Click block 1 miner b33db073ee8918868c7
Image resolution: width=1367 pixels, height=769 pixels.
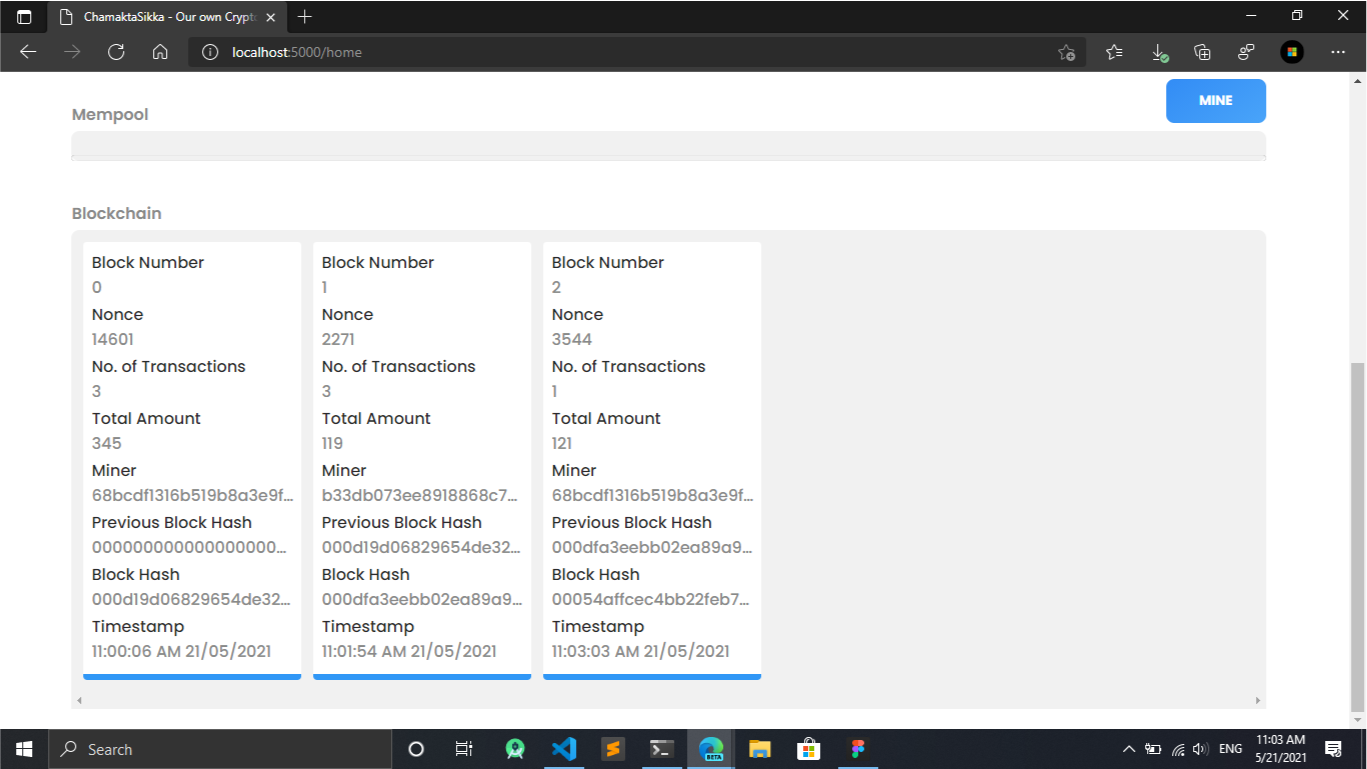click(x=420, y=496)
